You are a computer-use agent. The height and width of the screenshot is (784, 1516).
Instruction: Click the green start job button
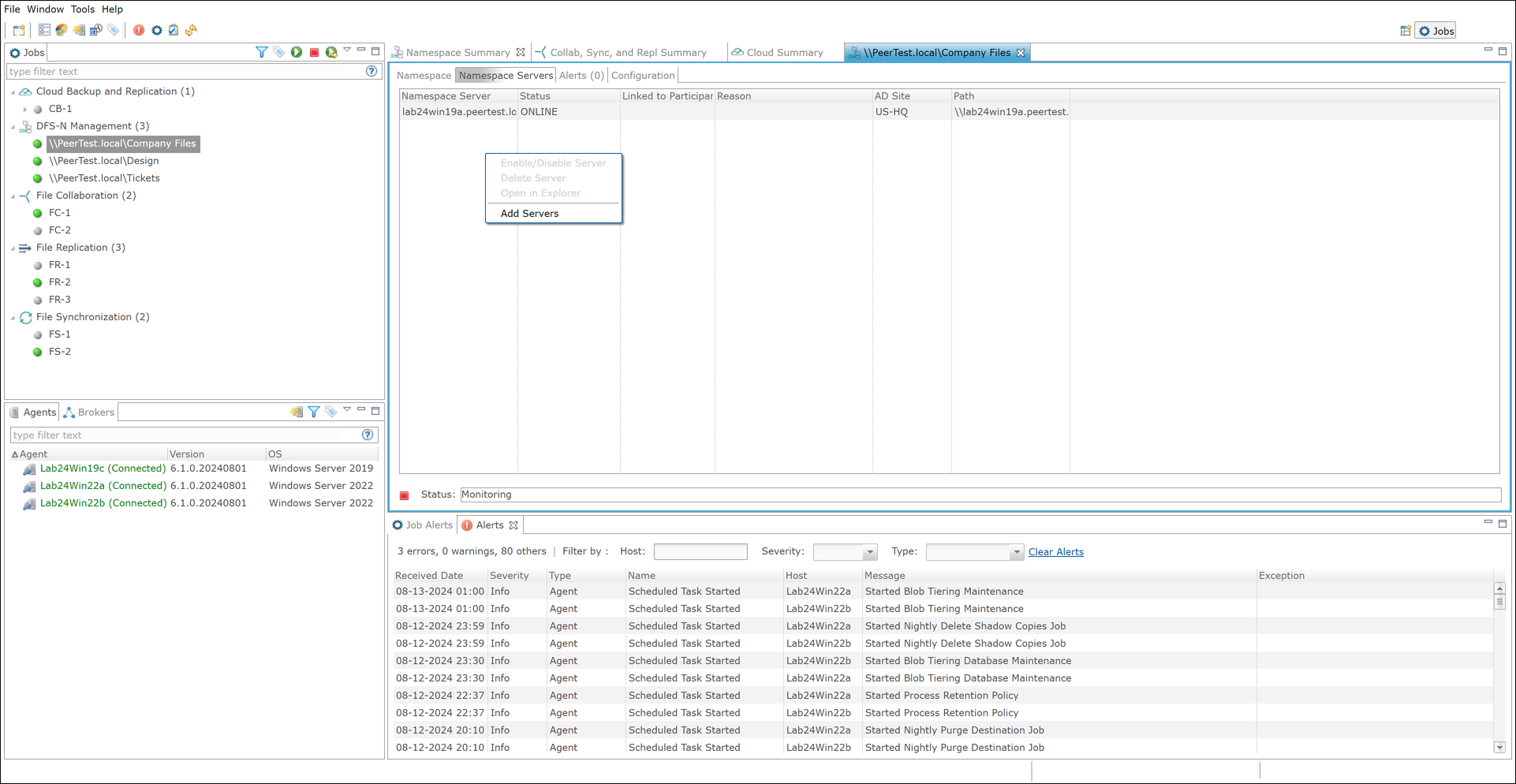click(297, 52)
